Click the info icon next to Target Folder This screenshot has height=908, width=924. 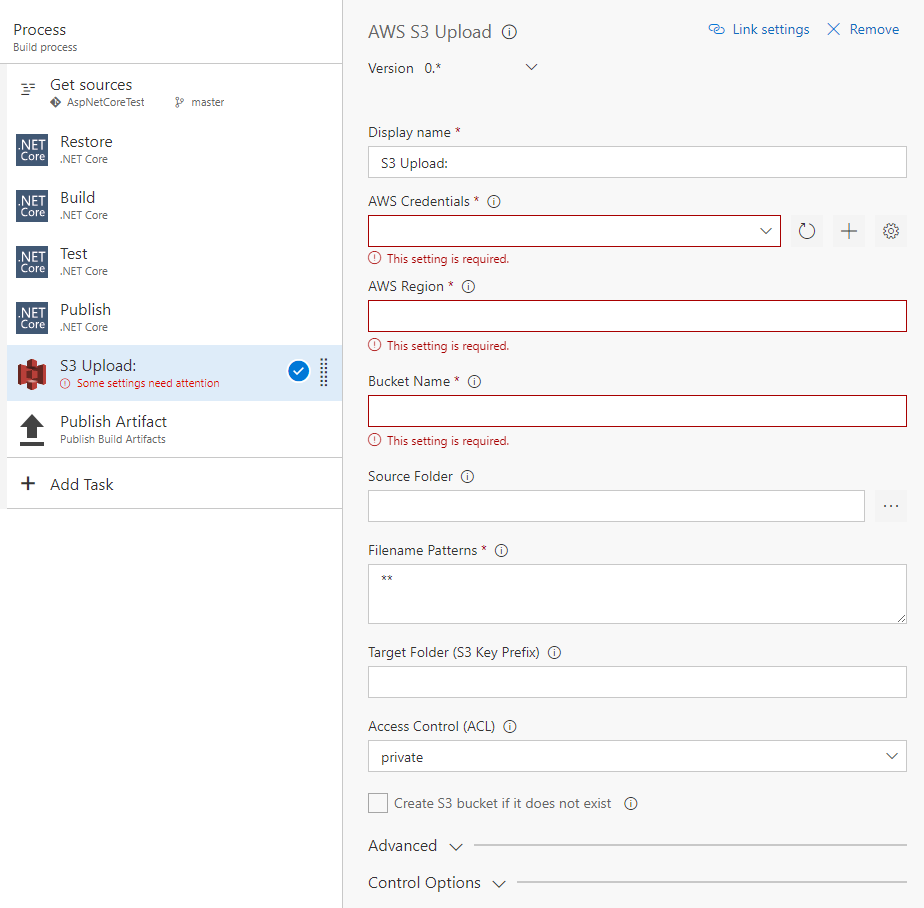[555, 653]
